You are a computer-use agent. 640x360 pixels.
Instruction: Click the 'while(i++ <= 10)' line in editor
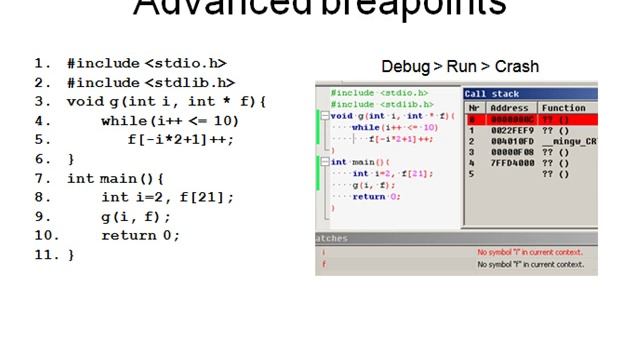click(395, 127)
